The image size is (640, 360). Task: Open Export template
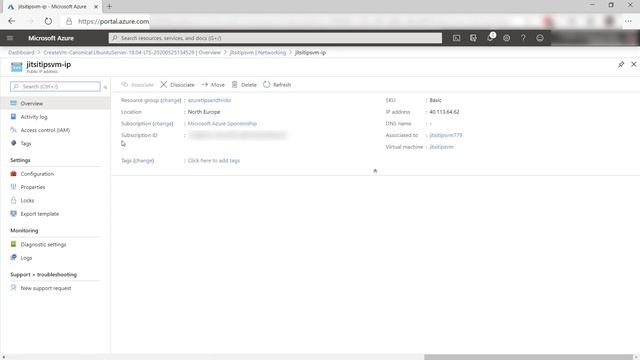point(40,214)
